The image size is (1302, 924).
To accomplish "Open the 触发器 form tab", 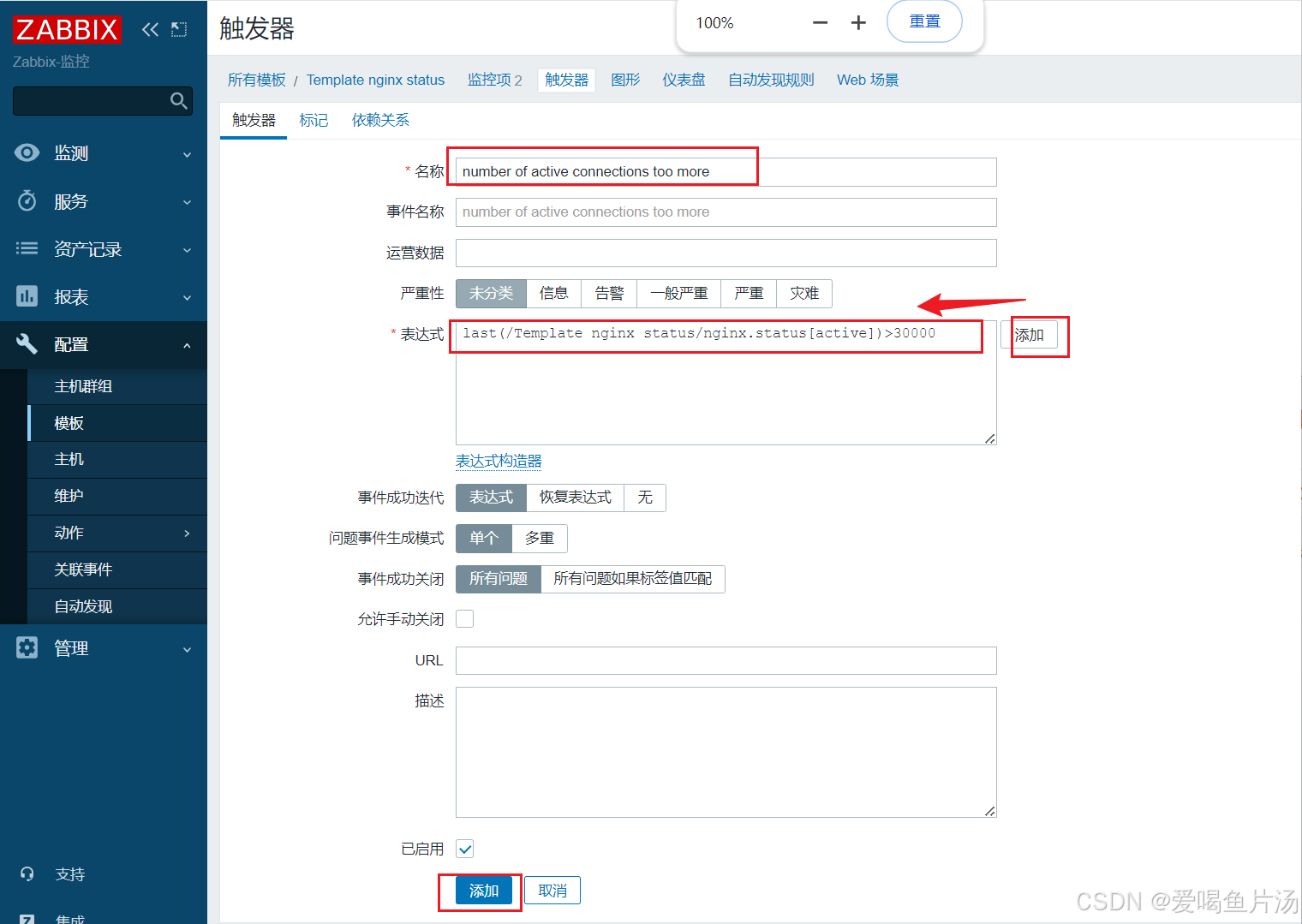I will point(254,120).
